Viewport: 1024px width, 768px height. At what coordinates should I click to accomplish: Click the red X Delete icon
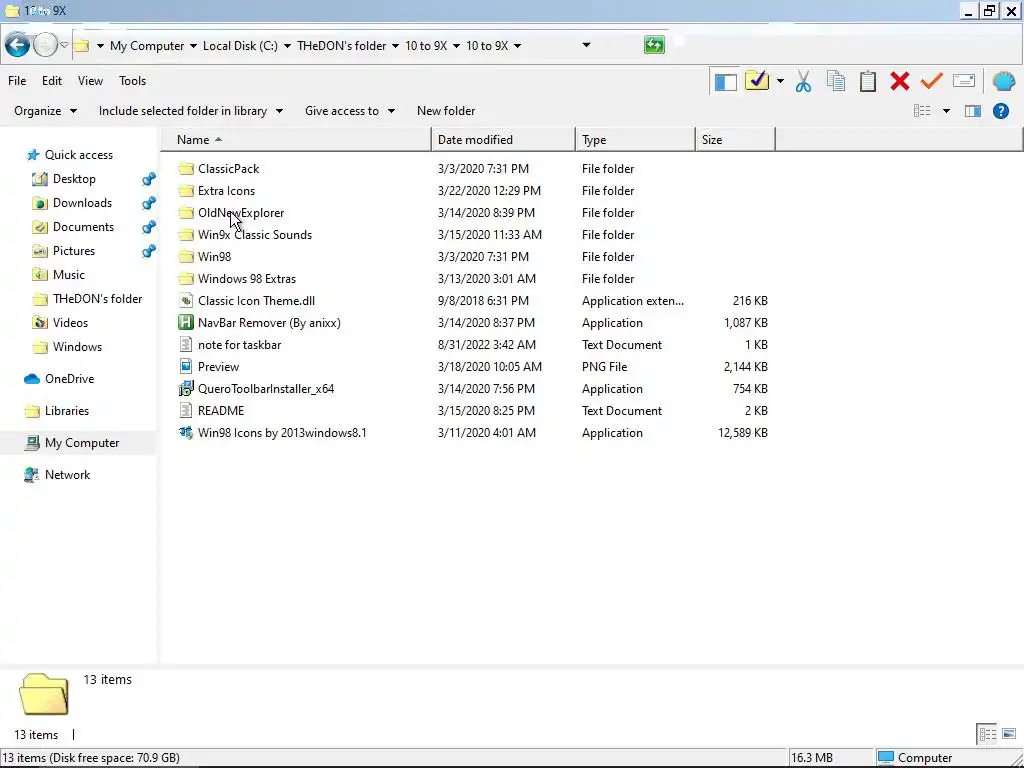click(x=900, y=81)
